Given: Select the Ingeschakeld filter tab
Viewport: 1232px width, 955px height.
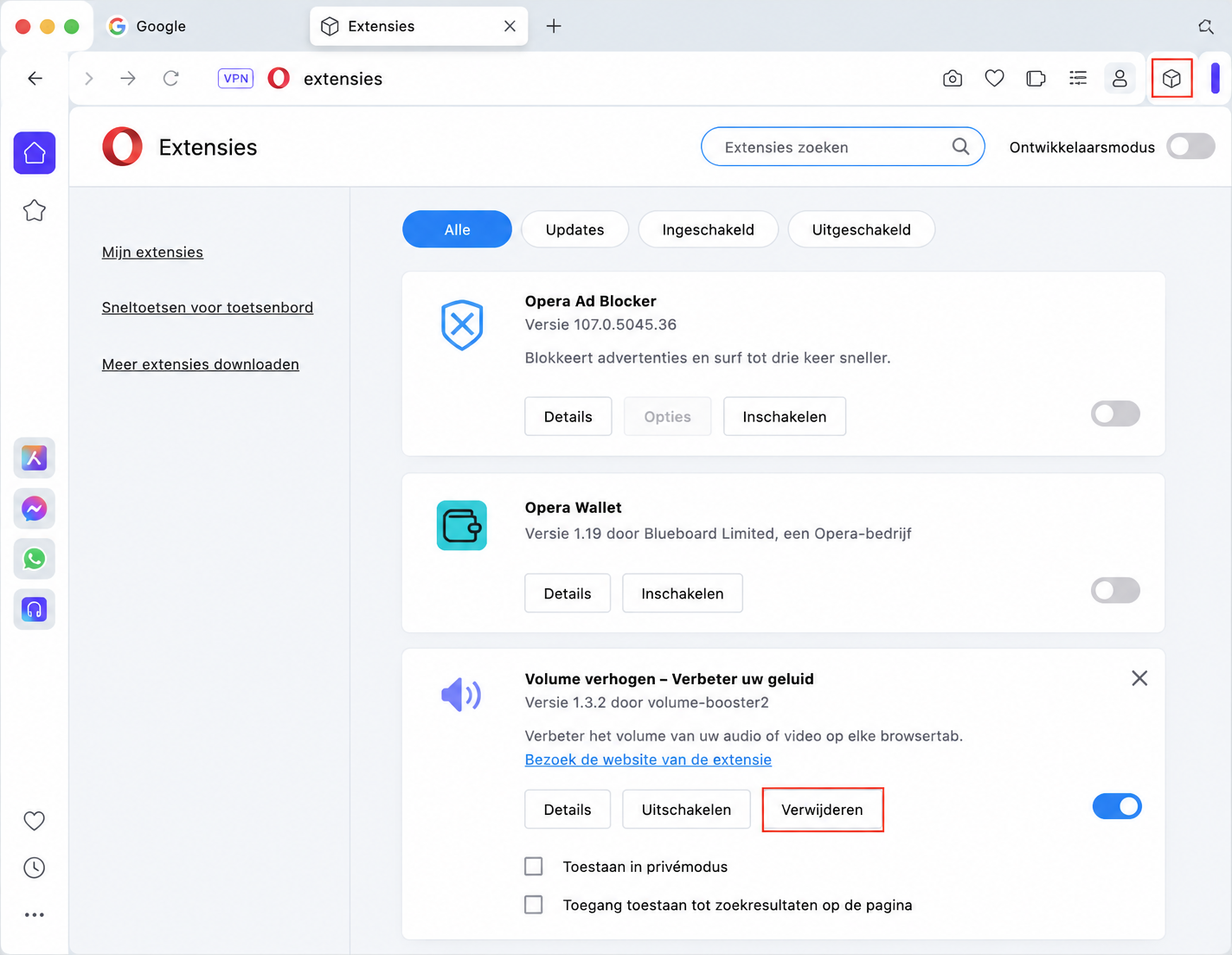Looking at the screenshot, I should coord(708,229).
